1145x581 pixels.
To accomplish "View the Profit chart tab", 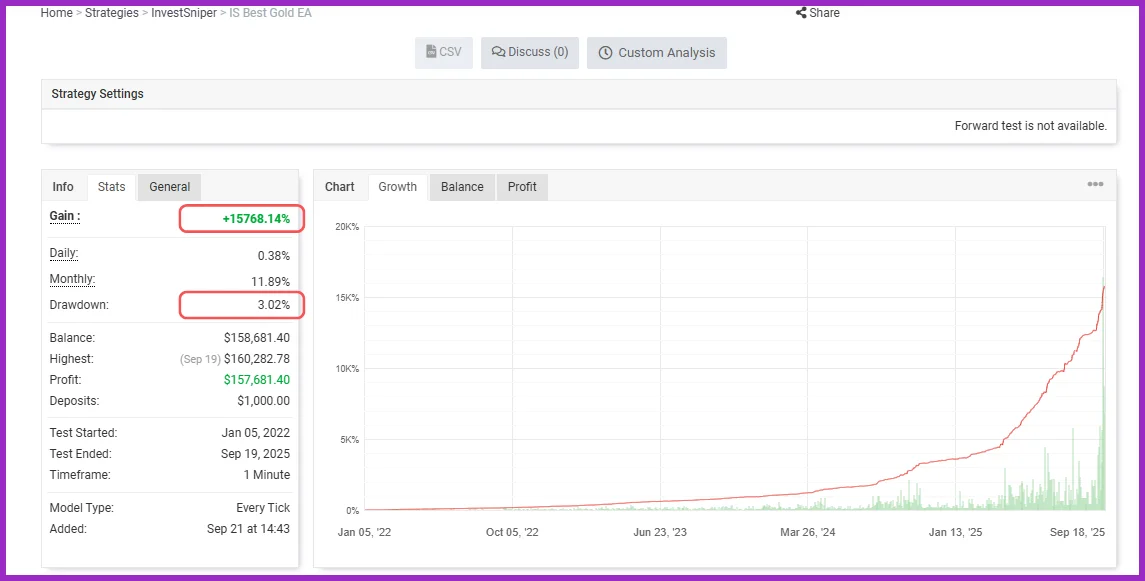I will (x=522, y=187).
